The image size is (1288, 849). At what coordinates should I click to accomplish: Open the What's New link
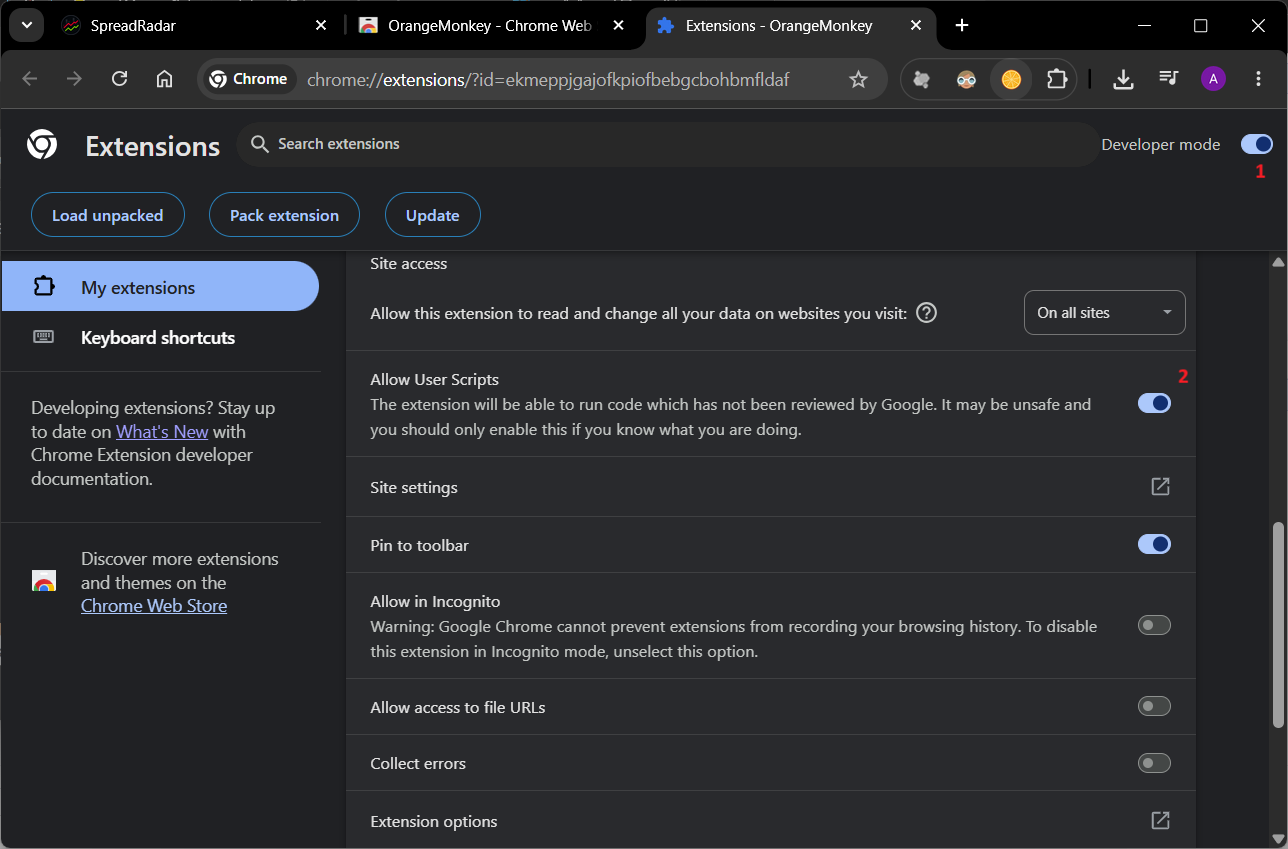(162, 432)
